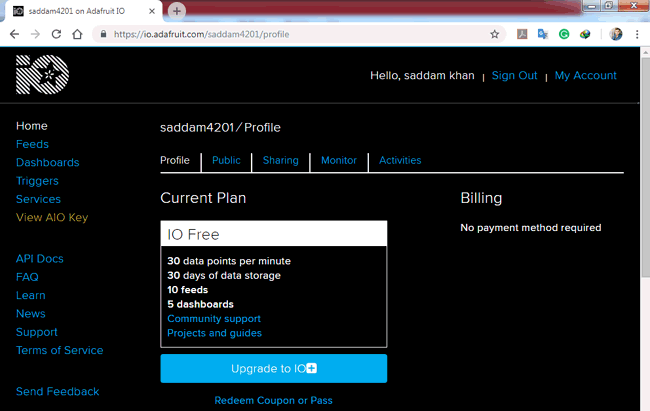
Task: Click the Google Translate extension icon
Action: point(543,33)
